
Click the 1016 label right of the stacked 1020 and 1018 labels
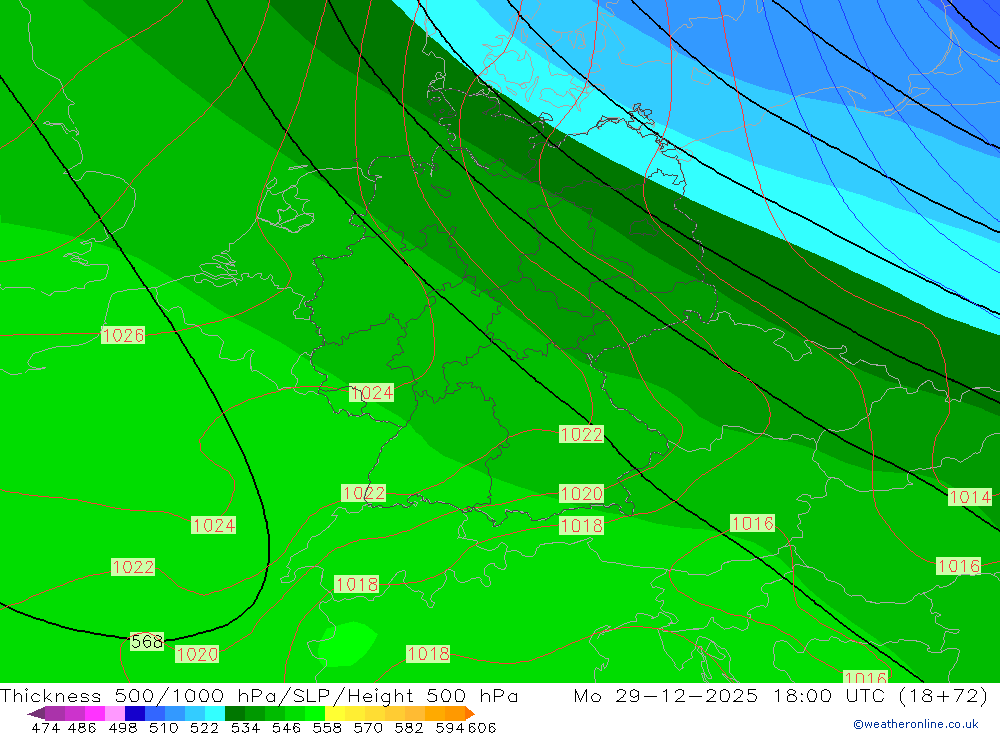coord(753,524)
